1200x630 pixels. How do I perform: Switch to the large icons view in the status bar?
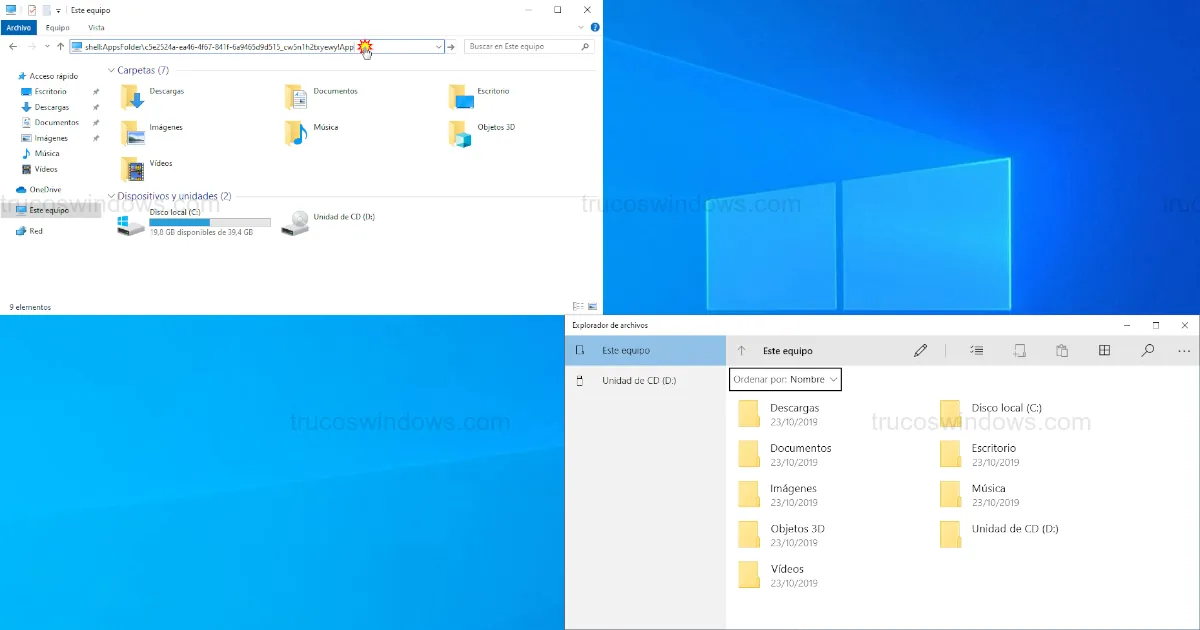click(x=592, y=306)
